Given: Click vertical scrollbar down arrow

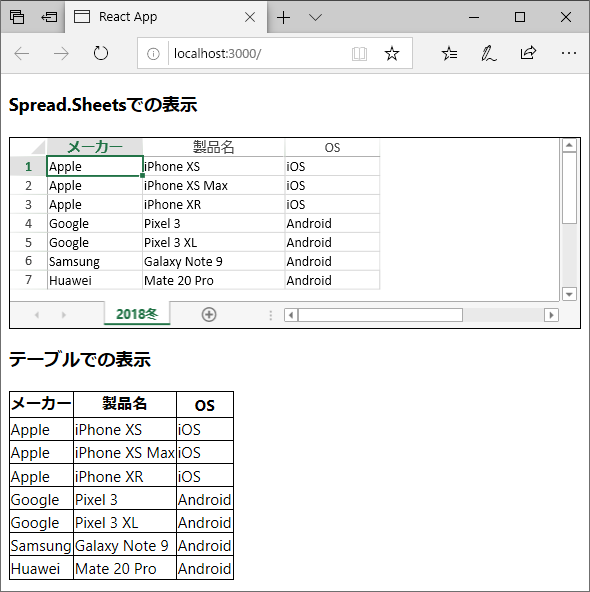Looking at the screenshot, I should coord(569,294).
